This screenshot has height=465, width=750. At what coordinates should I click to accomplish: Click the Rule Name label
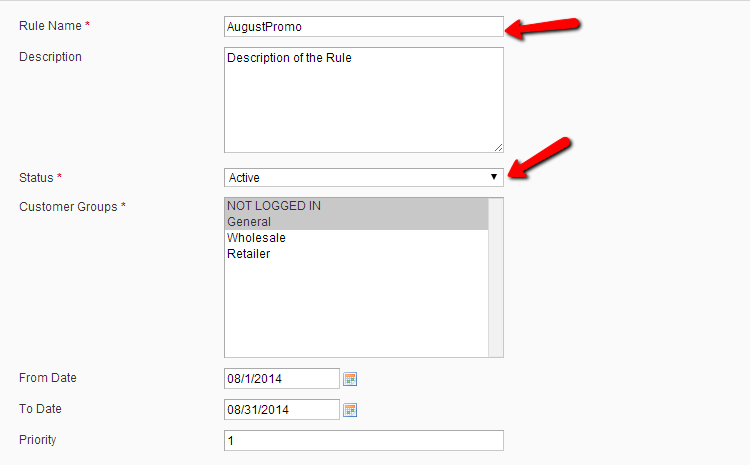click(x=52, y=25)
